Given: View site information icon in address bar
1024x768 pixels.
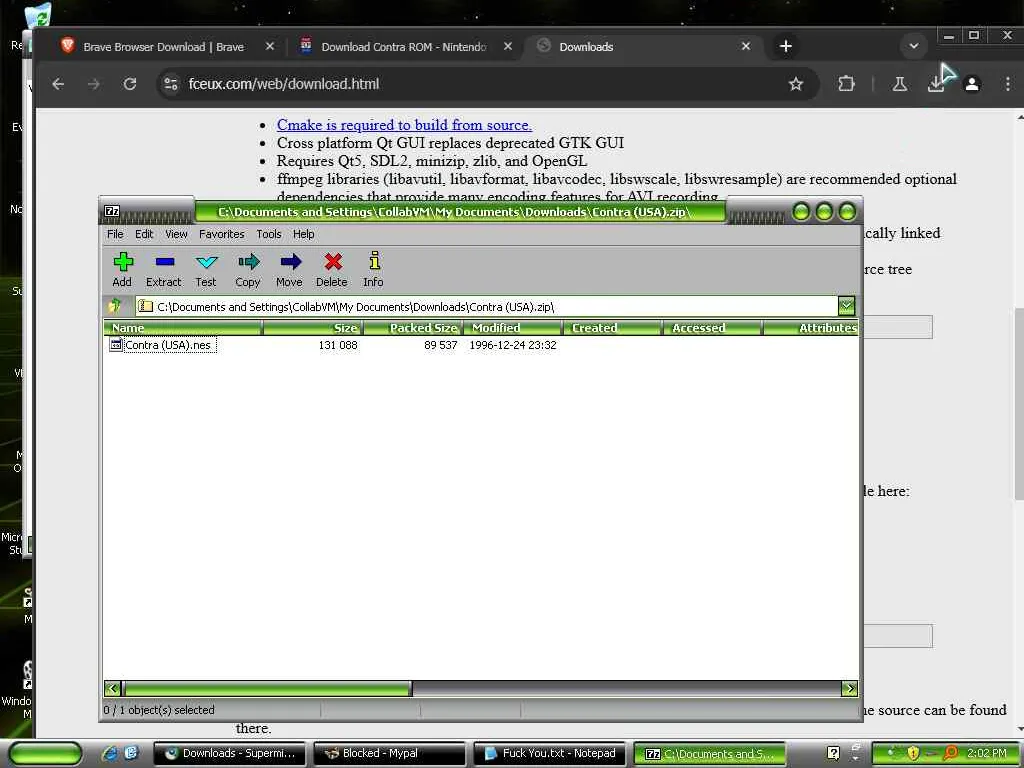Looking at the screenshot, I should tap(171, 84).
